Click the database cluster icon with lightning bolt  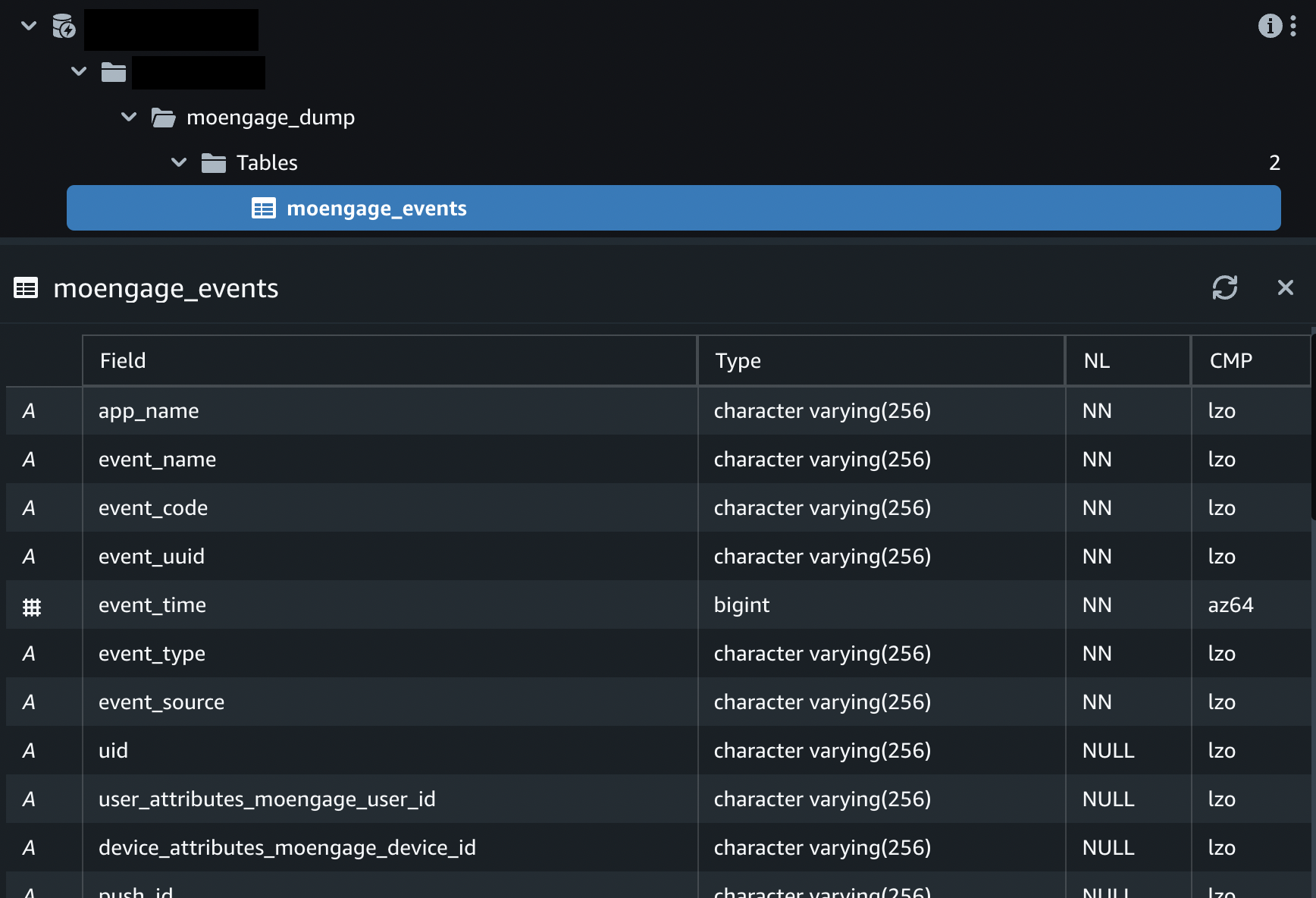click(x=64, y=26)
